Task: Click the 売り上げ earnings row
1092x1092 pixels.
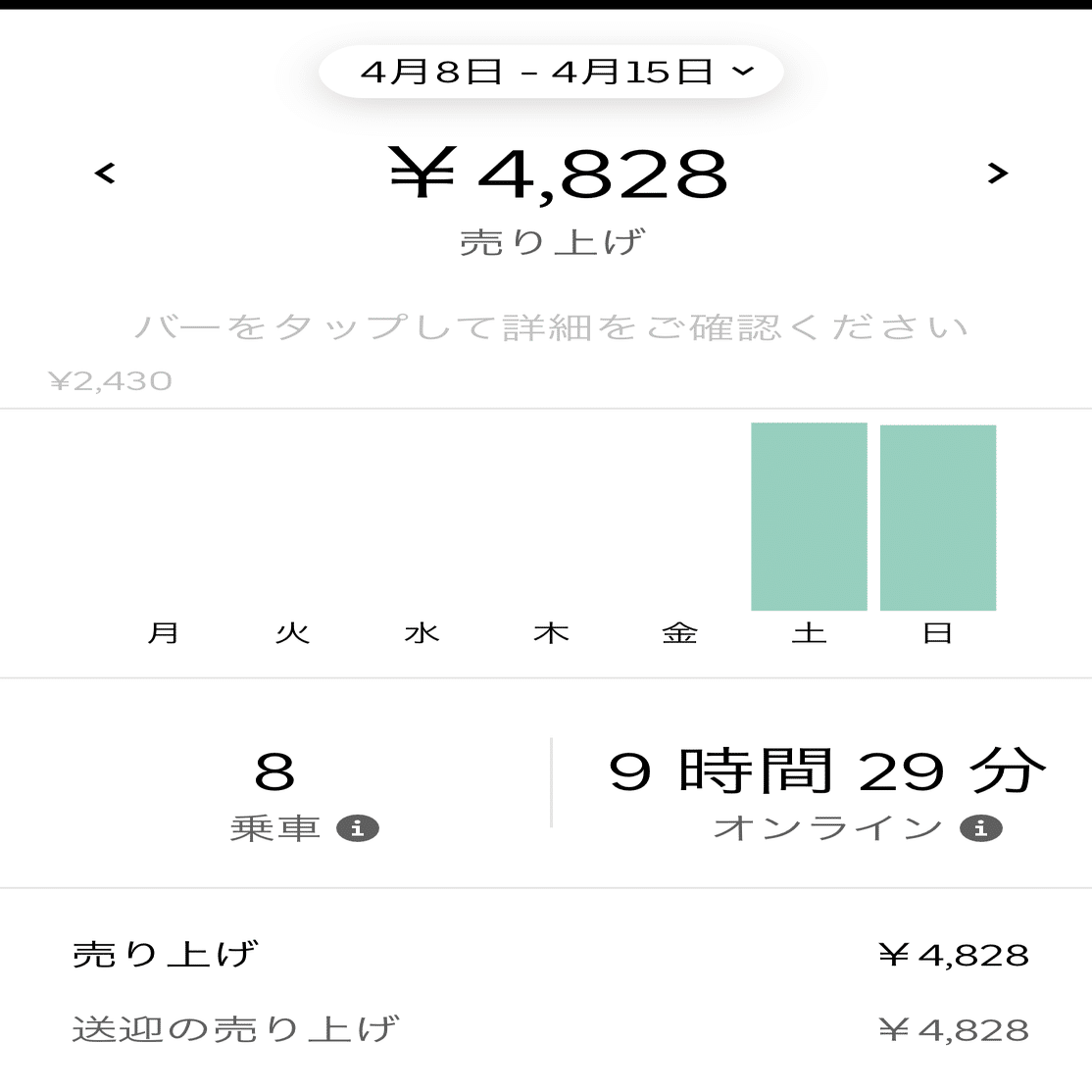Action: (x=546, y=953)
